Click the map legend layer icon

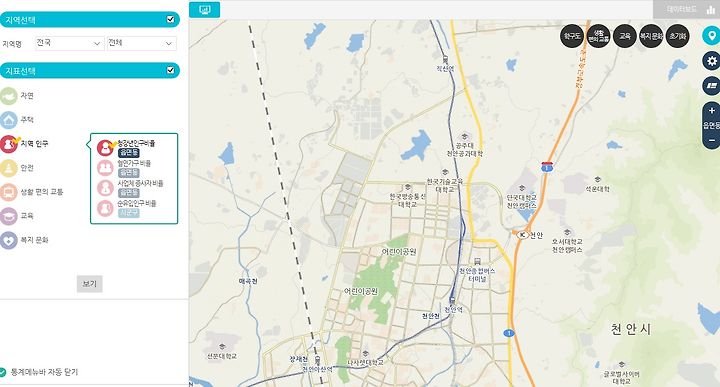711,86
